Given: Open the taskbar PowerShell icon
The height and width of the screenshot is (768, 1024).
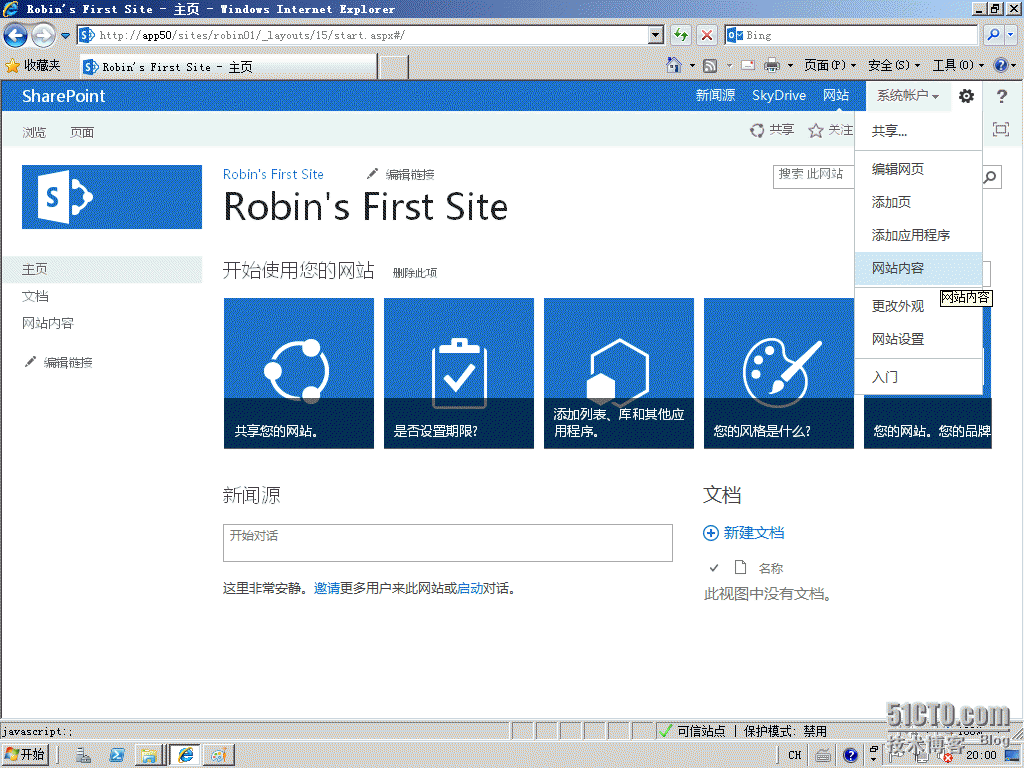Looking at the screenshot, I should click(x=117, y=756).
